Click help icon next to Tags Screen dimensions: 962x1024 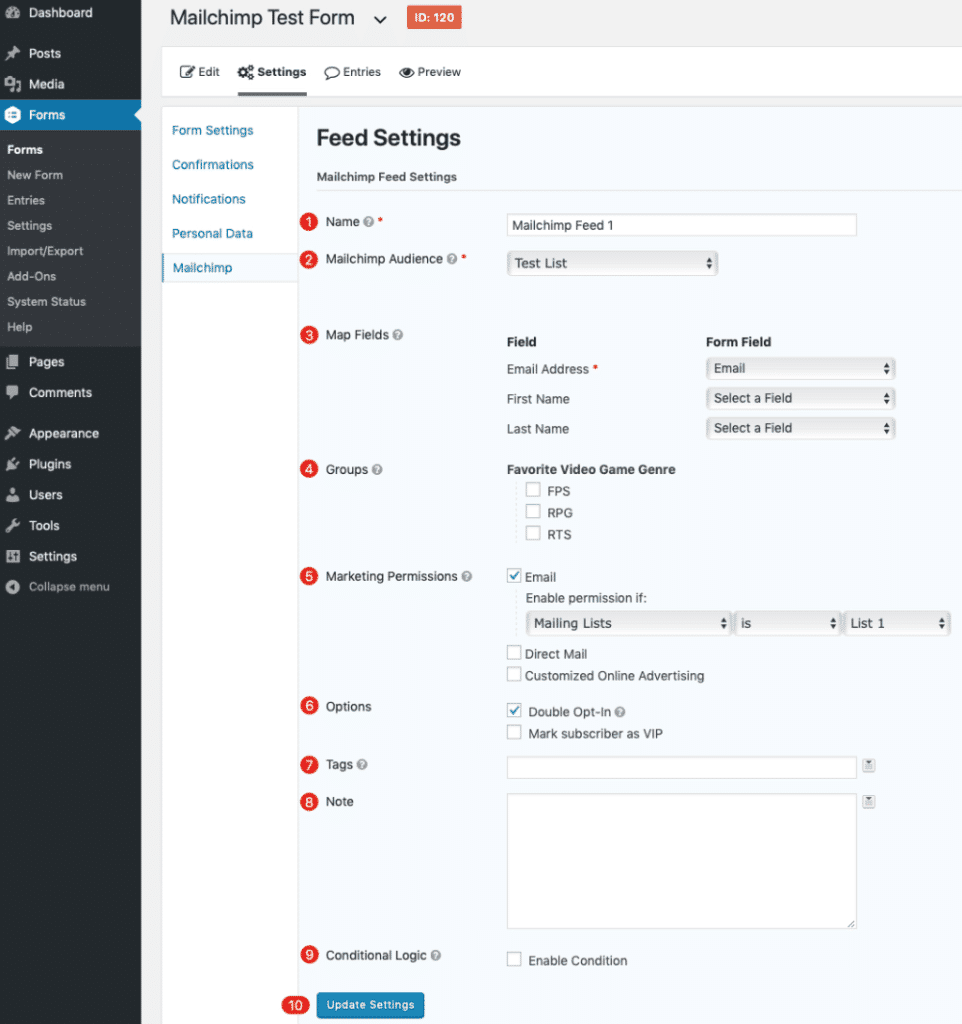(362, 765)
